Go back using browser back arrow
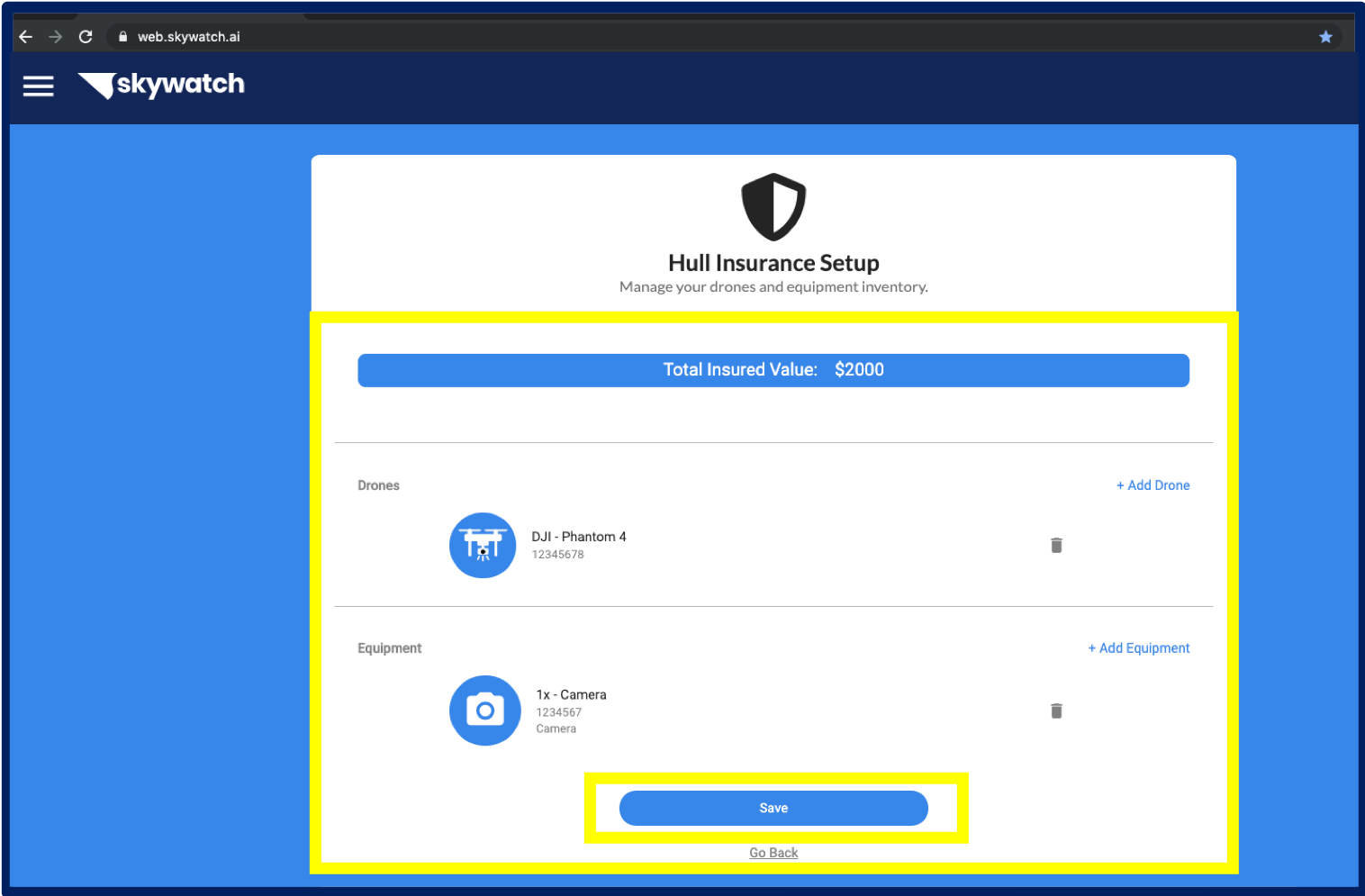This screenshot has width=1365, height=896. click(26, 37)
